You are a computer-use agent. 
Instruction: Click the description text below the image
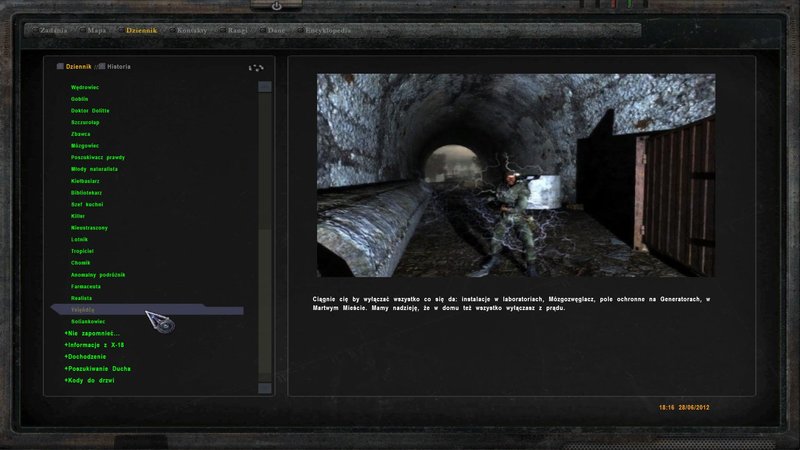point(511,304)
